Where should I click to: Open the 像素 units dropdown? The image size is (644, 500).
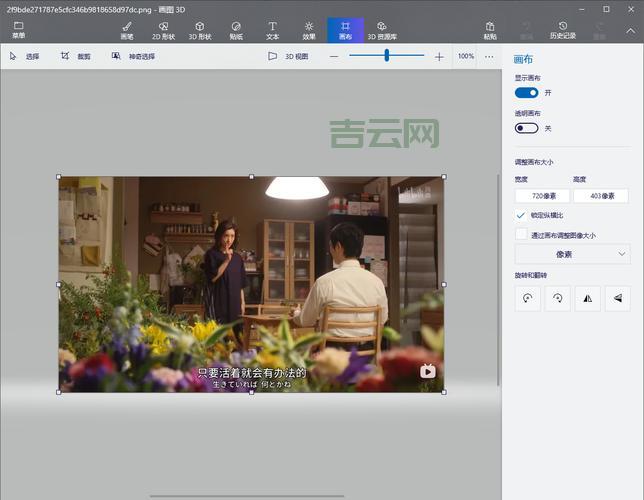(572, 254)
